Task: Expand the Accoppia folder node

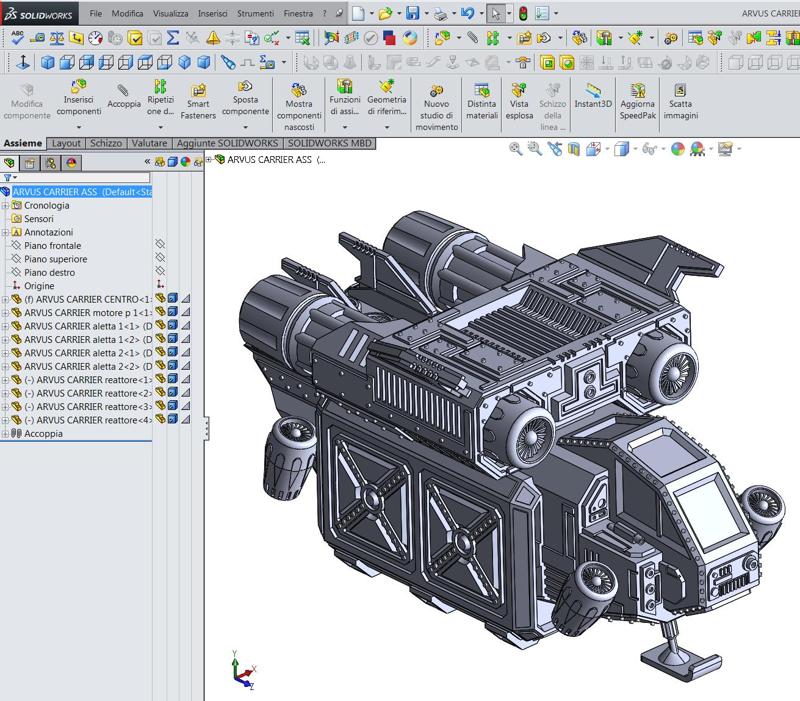Action: [6, 434]
